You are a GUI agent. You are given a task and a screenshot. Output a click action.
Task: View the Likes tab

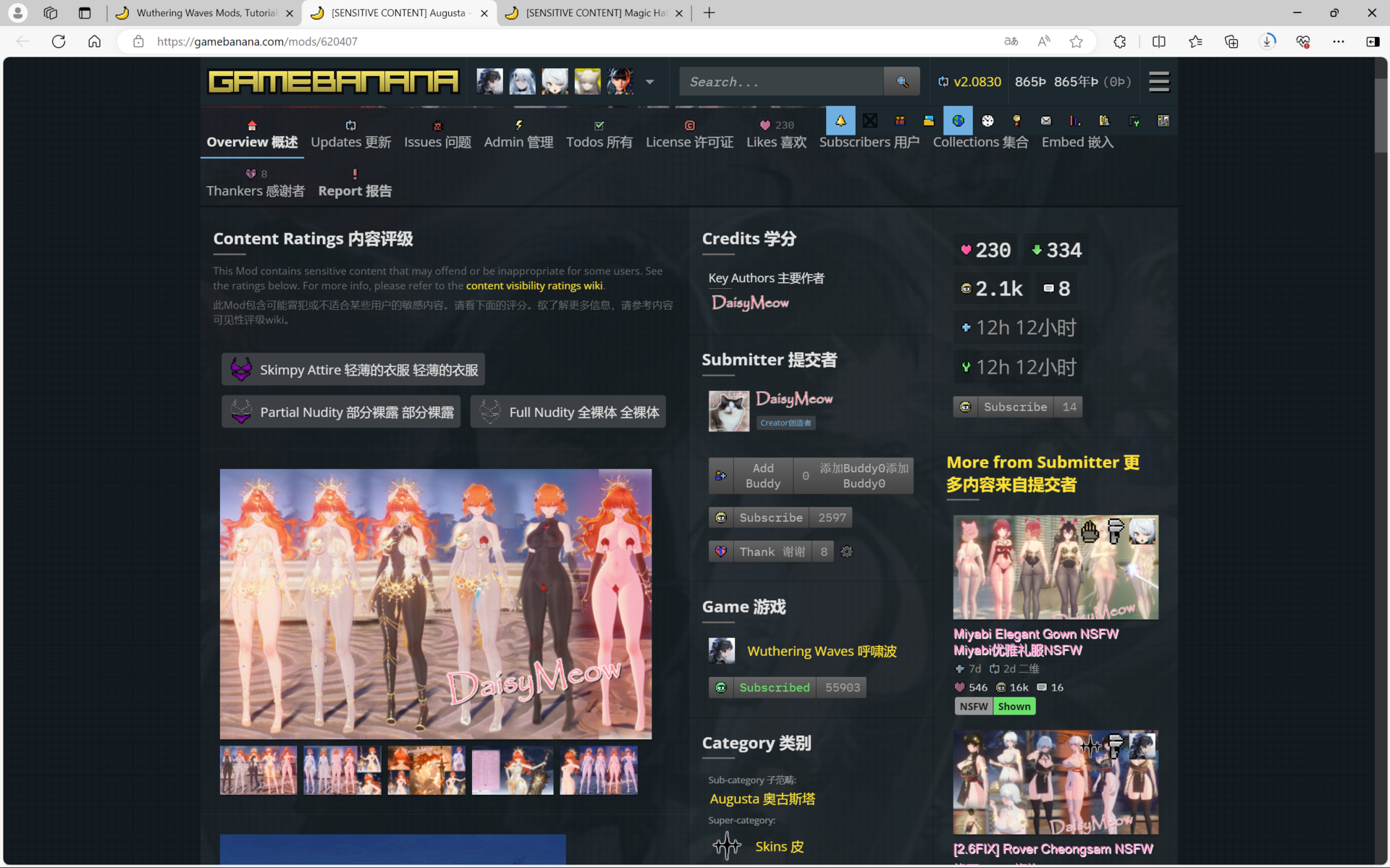coord(776,135)
